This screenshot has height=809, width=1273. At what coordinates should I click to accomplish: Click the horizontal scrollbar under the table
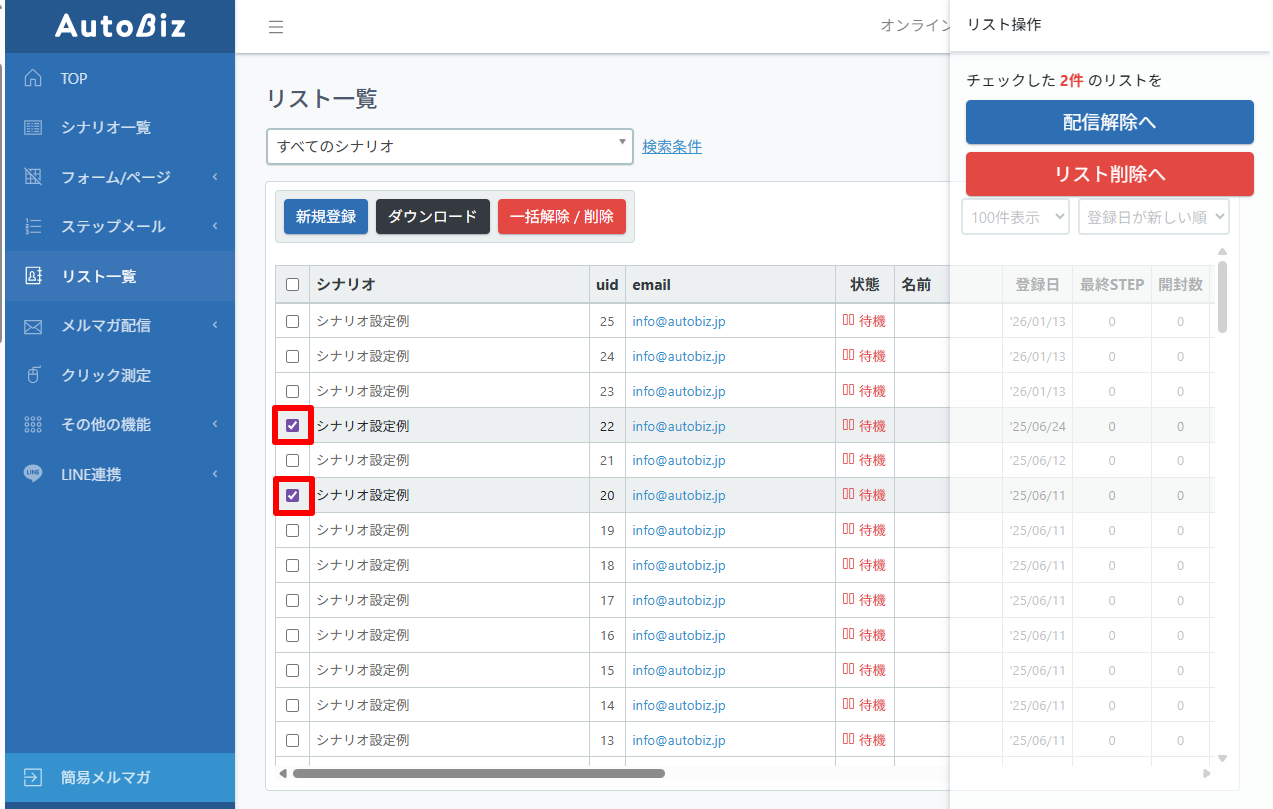[478, 773]
